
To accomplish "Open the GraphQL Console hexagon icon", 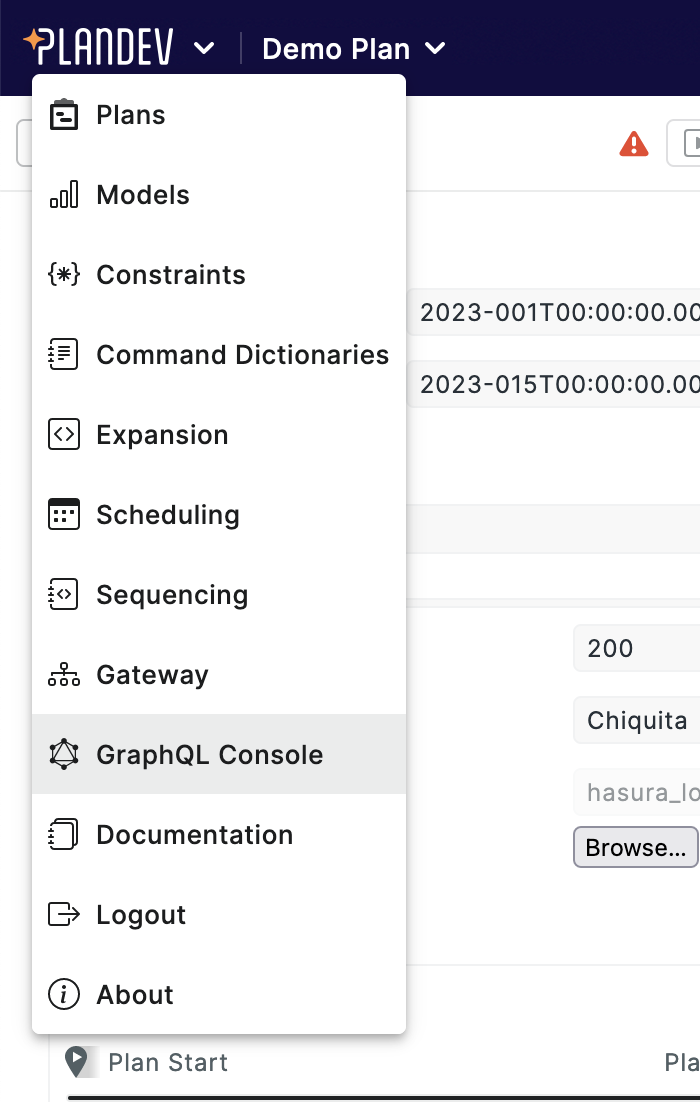I will (x=63, y=754).
